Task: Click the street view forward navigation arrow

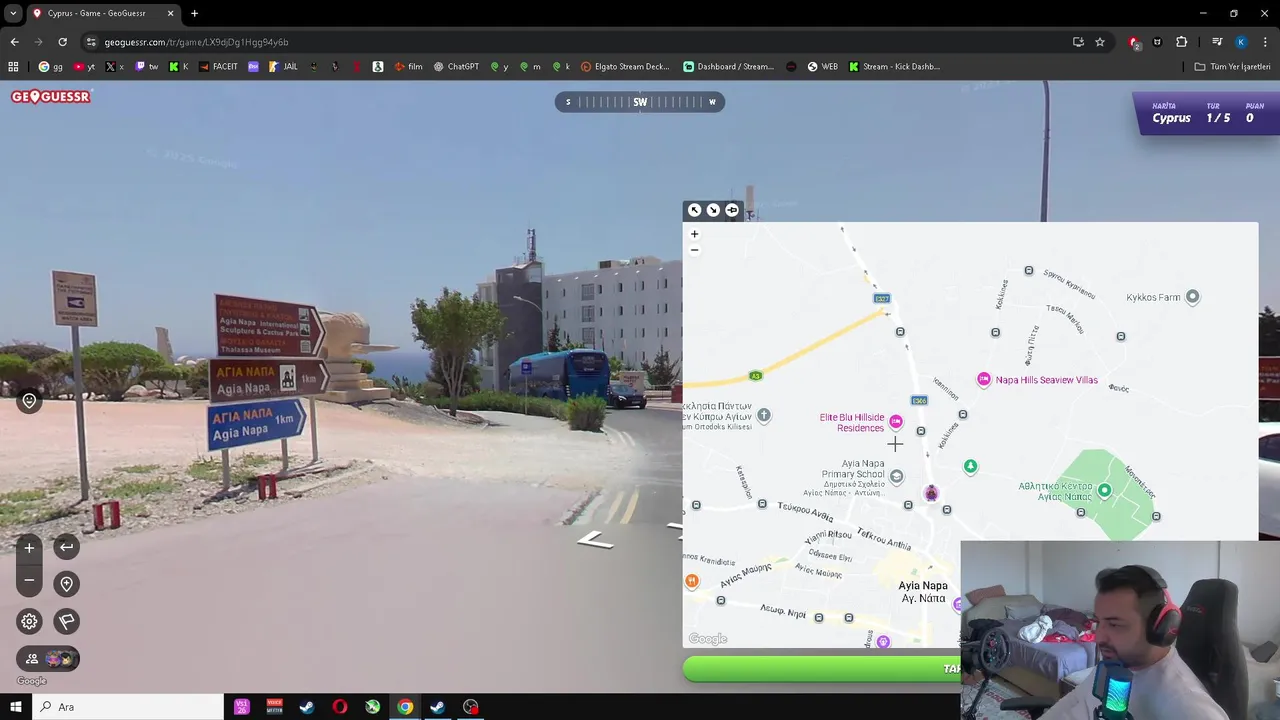Action: [596, 540]
